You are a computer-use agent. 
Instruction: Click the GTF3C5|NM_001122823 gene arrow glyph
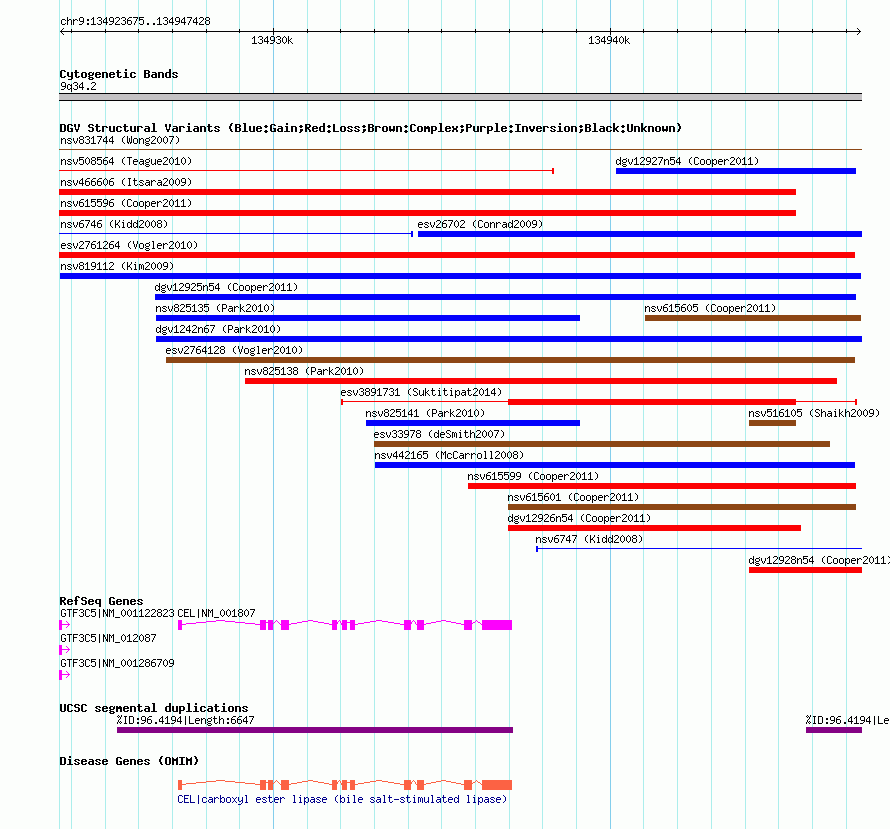[65, 625]
